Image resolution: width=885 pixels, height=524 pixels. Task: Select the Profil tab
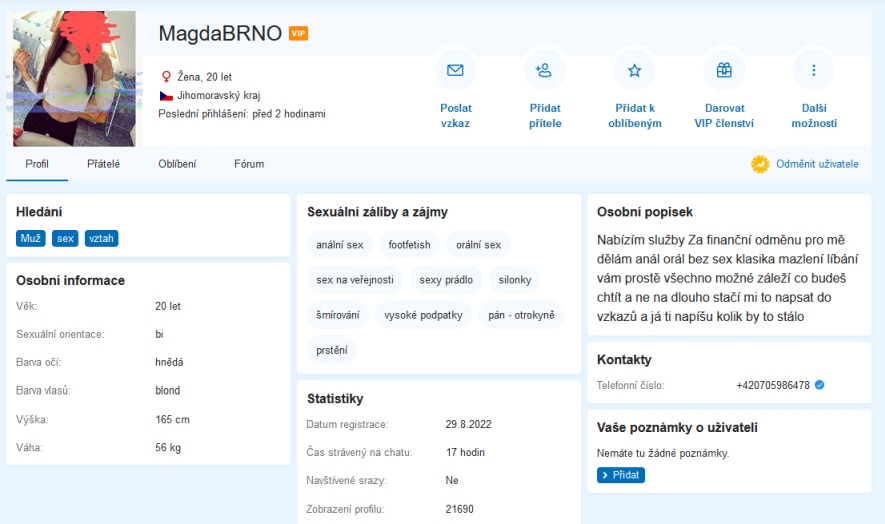coord(37,164)
